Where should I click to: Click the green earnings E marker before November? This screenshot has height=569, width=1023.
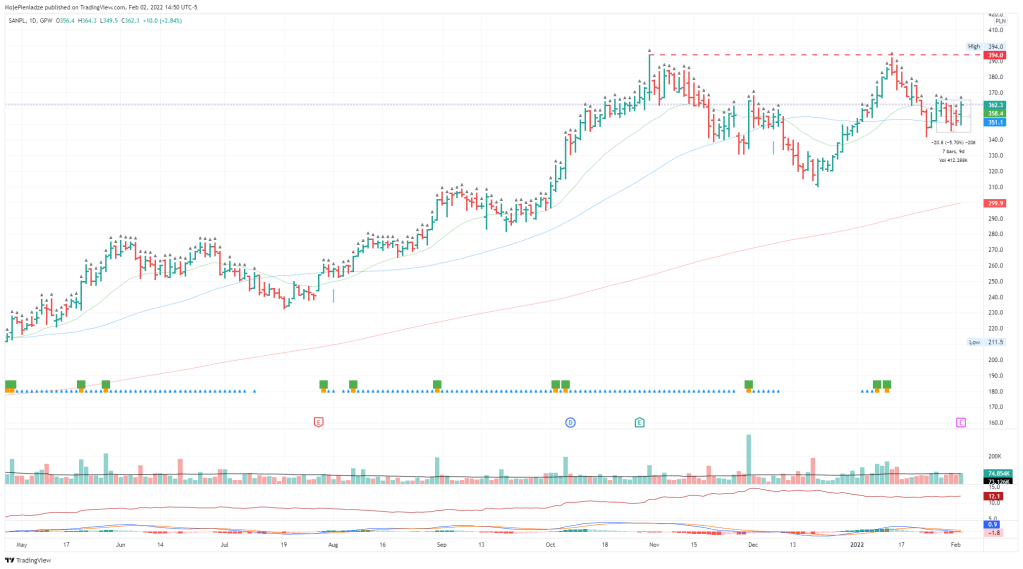click(x=639, y=422)
